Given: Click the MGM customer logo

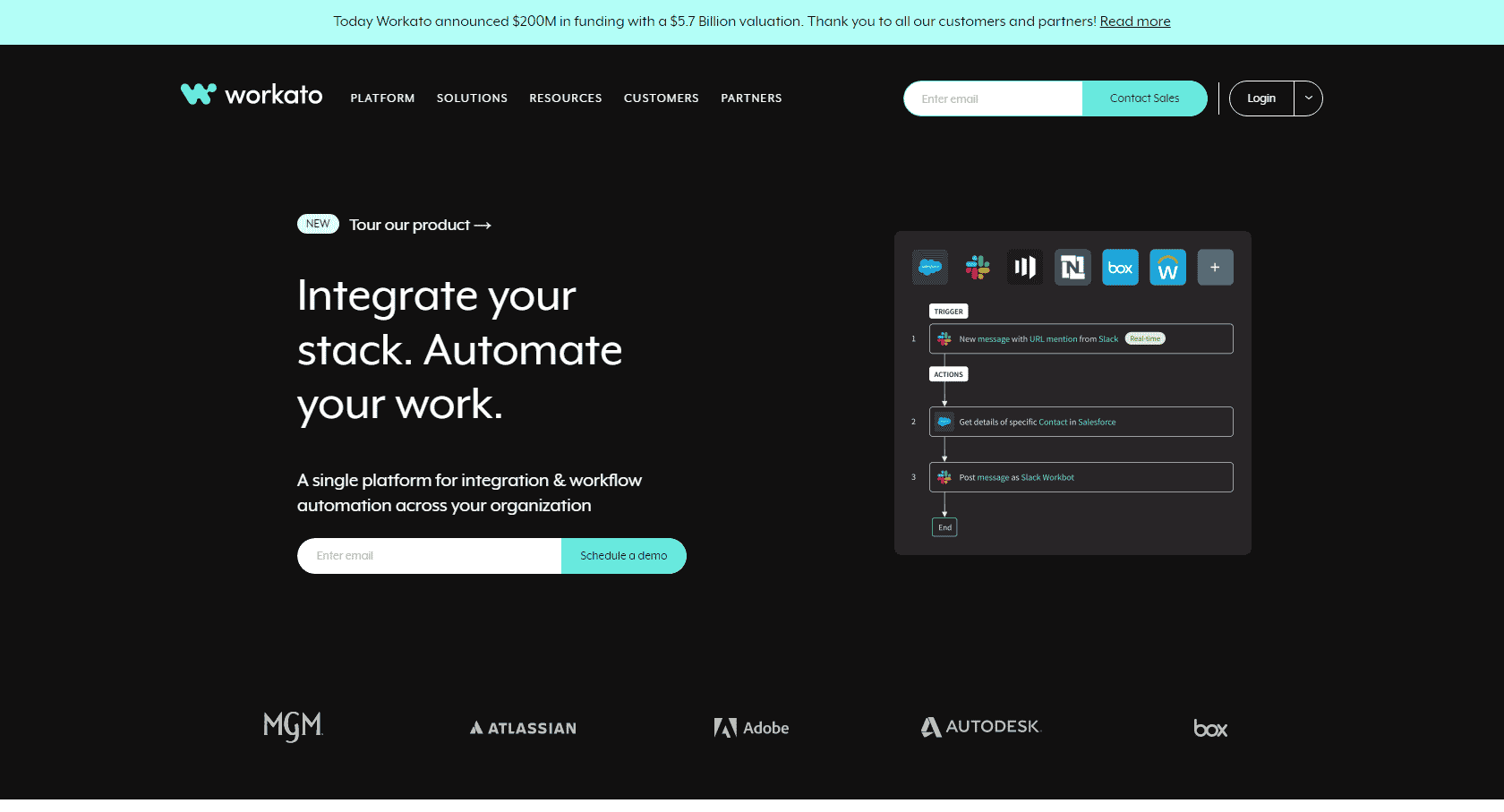Looking at the screenshot, I should [293, 727].
